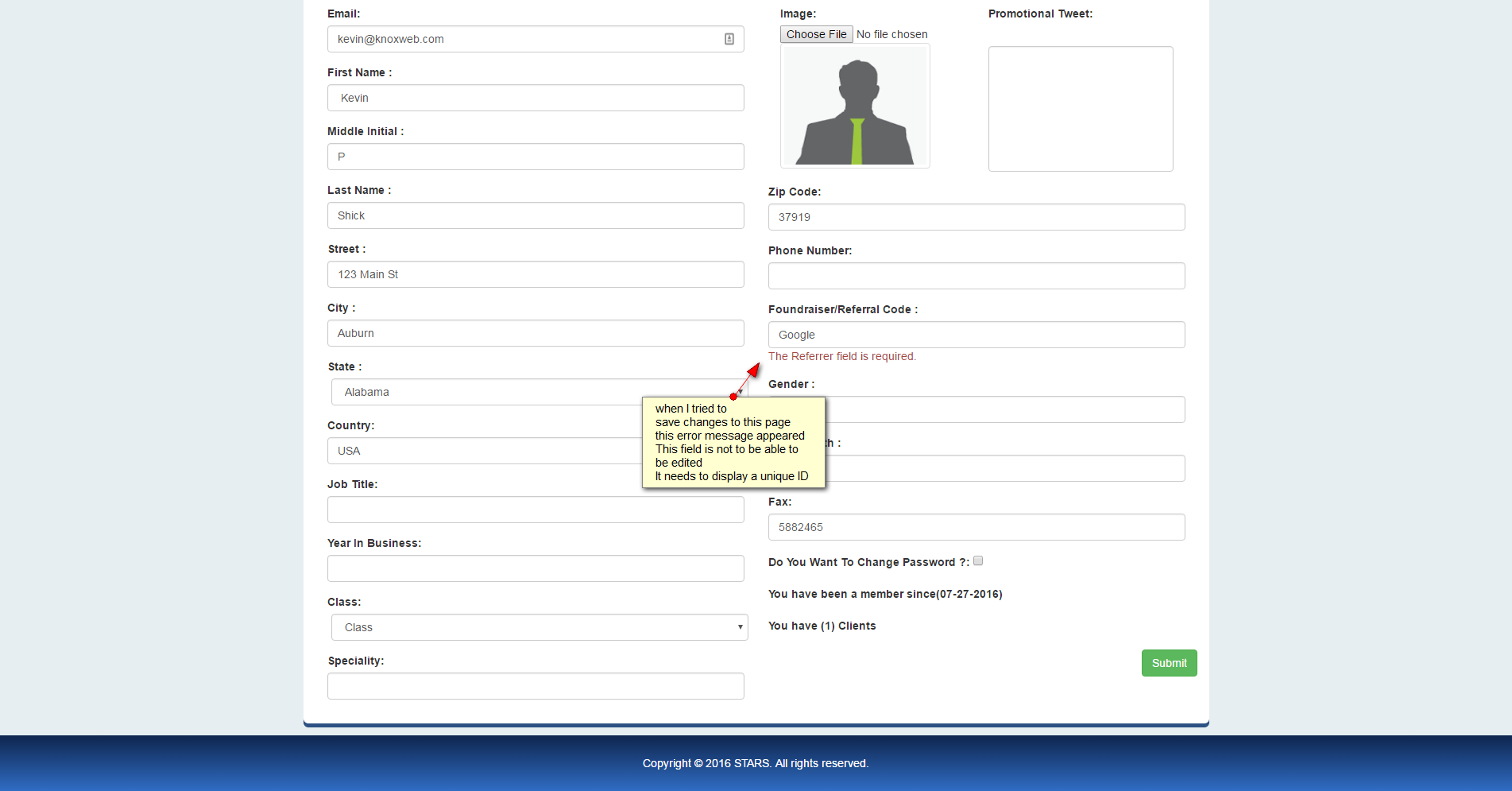Select the Middle Initial field
This screenshot has height=791, width=1512.
(536, 157)
